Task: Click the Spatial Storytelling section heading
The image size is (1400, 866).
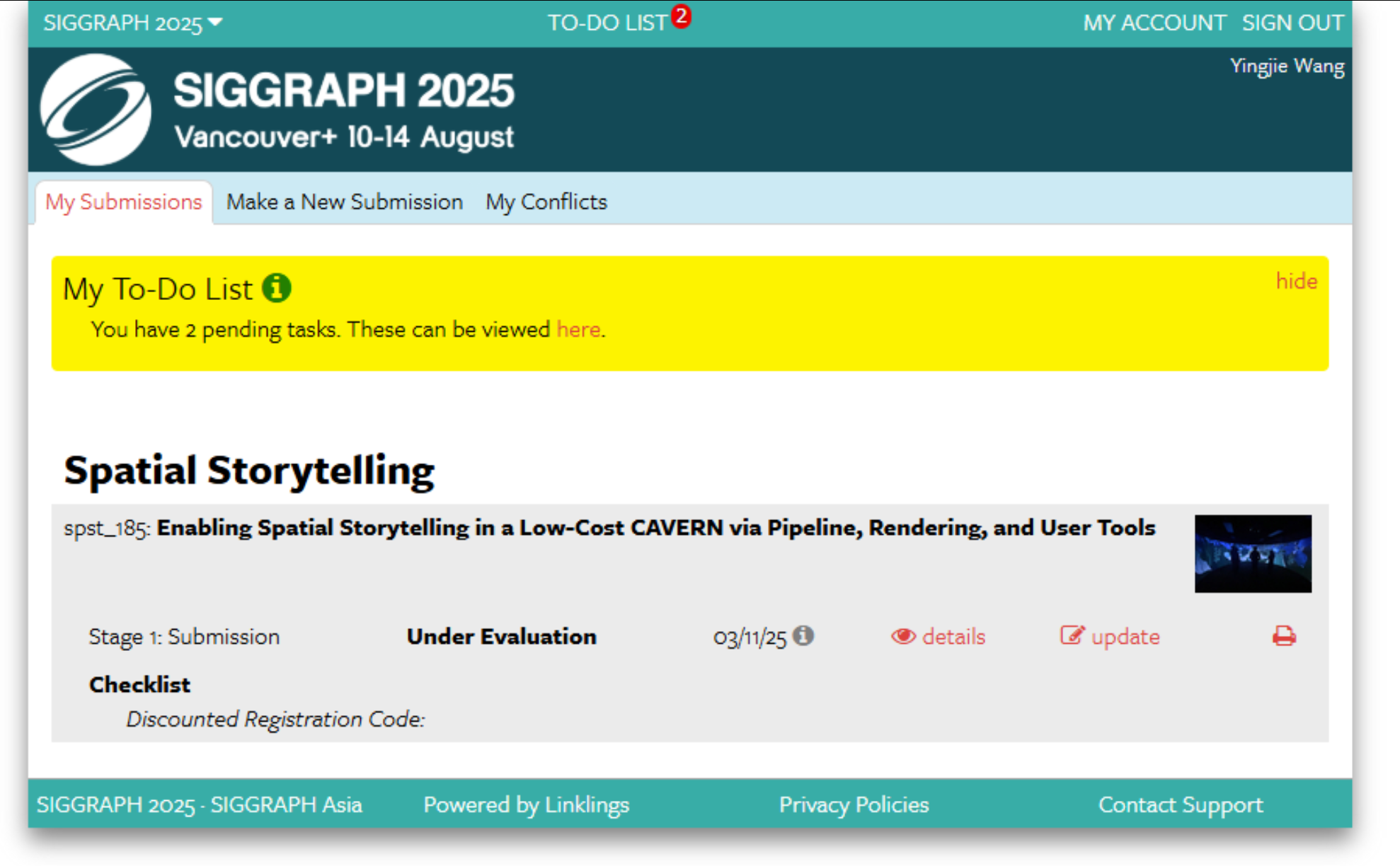Action: pyautogui.click(x=249, y=471)
